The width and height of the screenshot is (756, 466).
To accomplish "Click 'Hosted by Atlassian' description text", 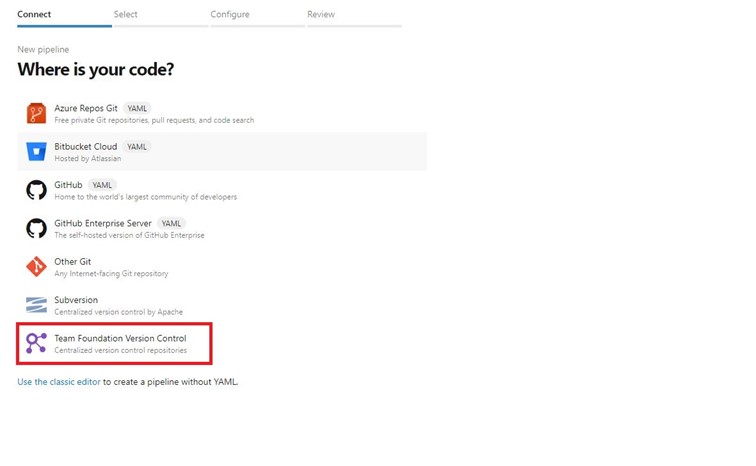I will click(x=88, y=159).
